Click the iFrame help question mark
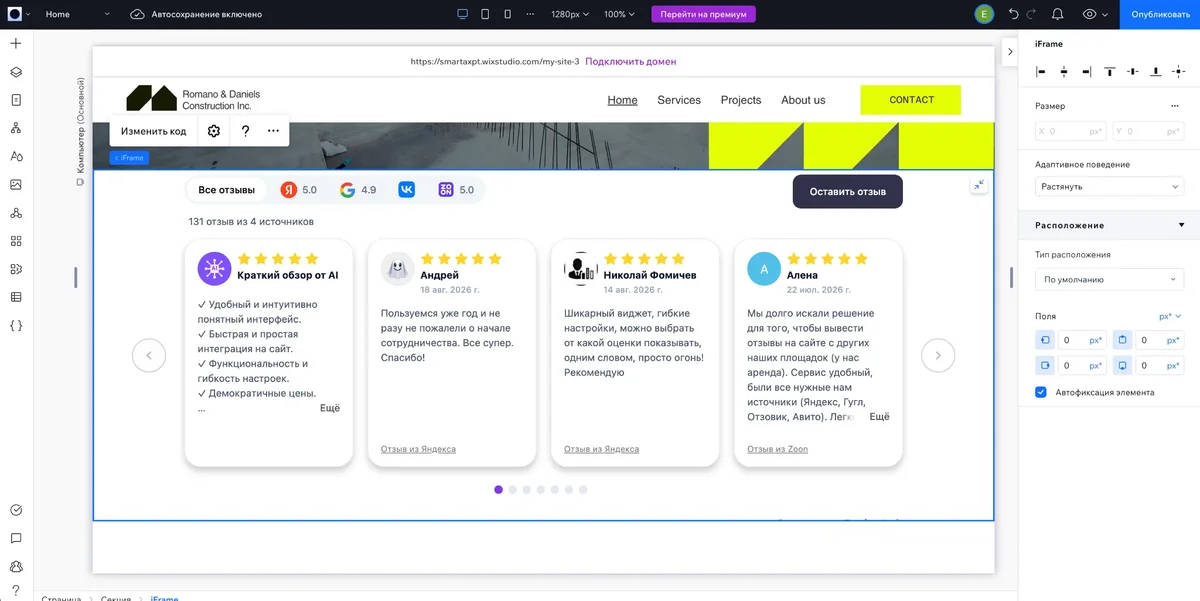 [x=245, y=131]
